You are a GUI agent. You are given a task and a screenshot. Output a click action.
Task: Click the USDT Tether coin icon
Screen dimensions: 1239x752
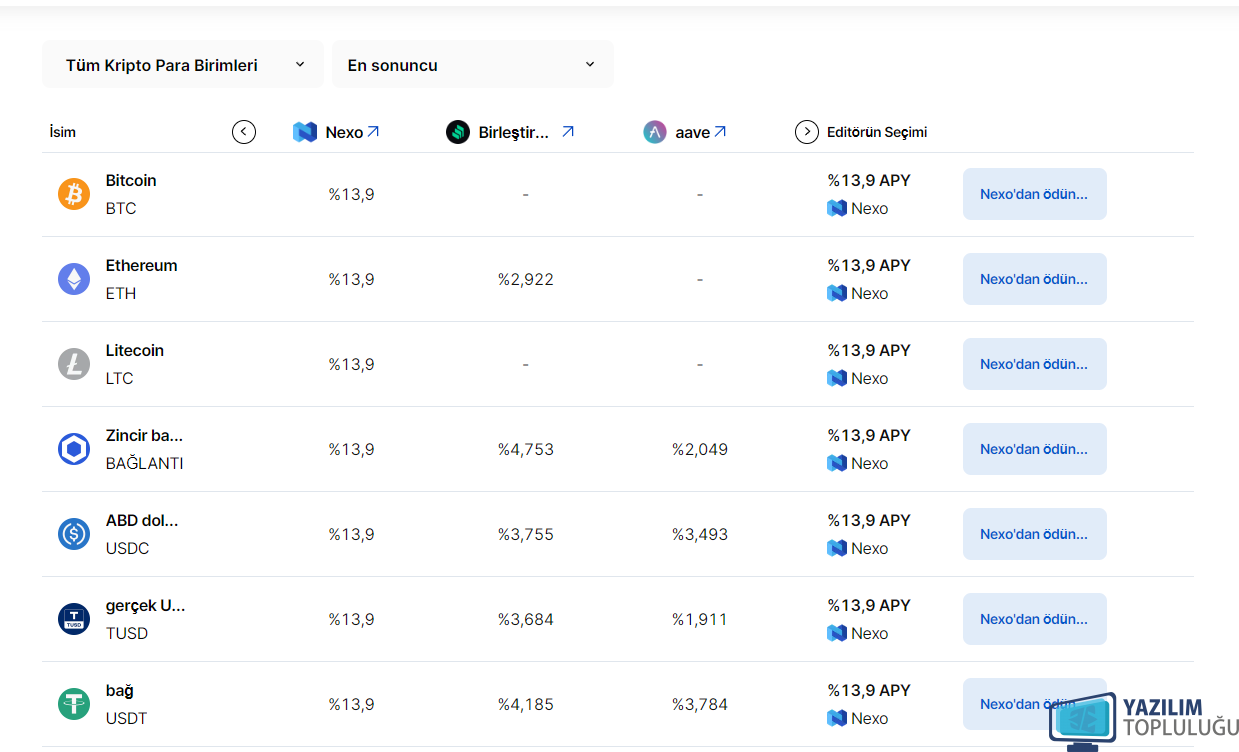[74, 704]
